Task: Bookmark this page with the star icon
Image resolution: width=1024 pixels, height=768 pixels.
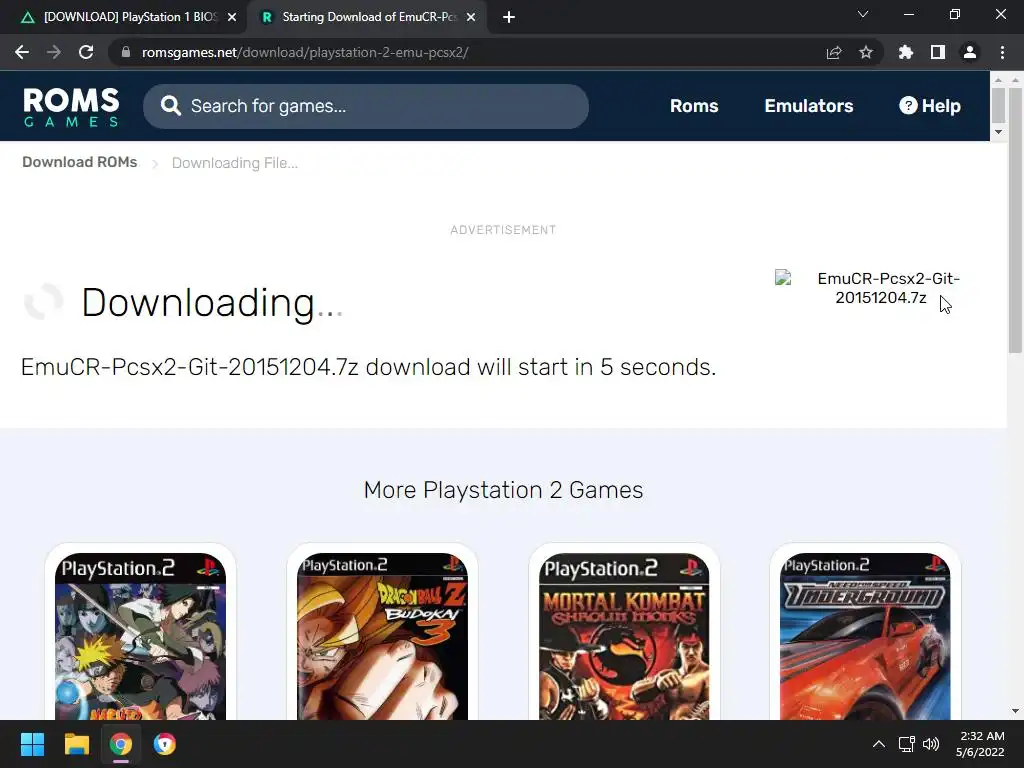Action: (x=866, y=52)
